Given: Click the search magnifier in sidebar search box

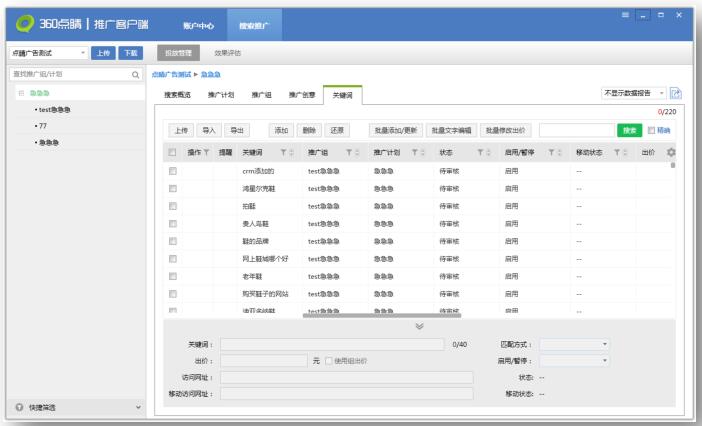Looking at the screenshot, I should tap(135, 75).
